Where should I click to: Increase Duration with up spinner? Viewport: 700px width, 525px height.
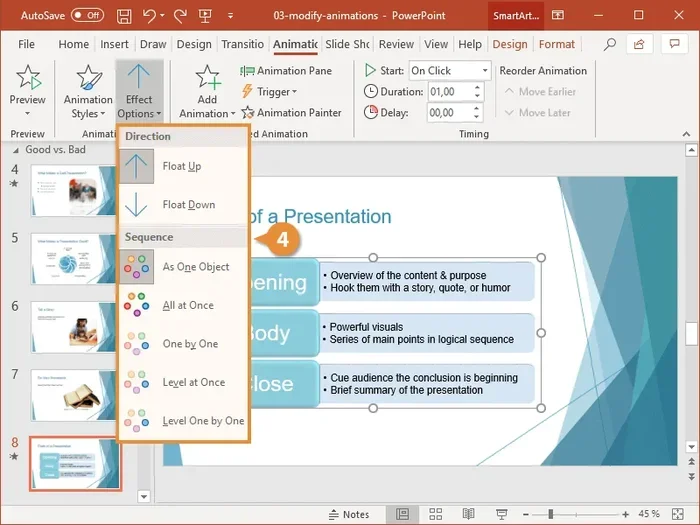click(x=477, y=87)
